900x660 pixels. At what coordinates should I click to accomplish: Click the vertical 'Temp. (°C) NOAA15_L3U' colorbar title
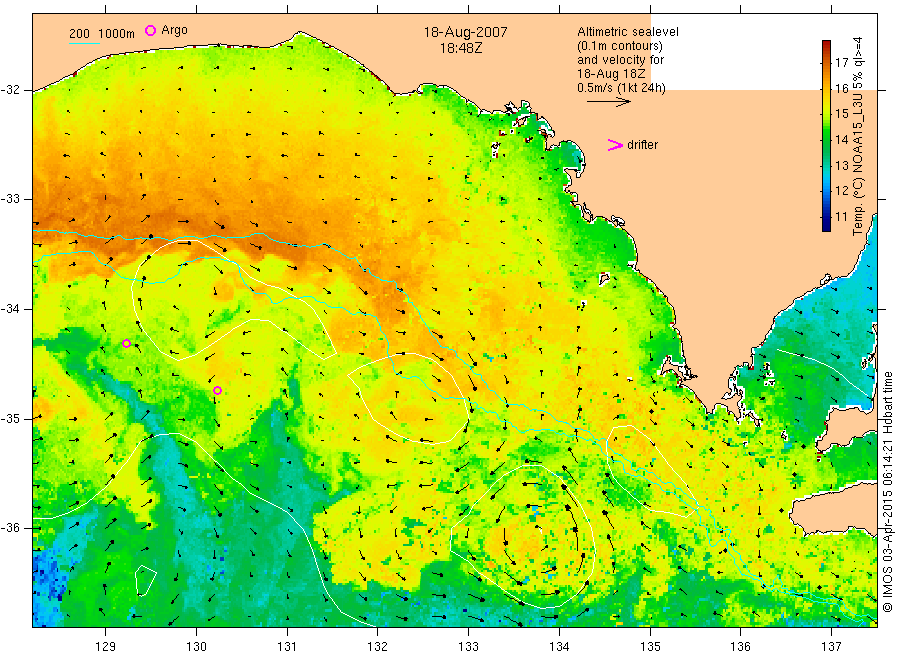pyautogui.click(x=858, y=136)
